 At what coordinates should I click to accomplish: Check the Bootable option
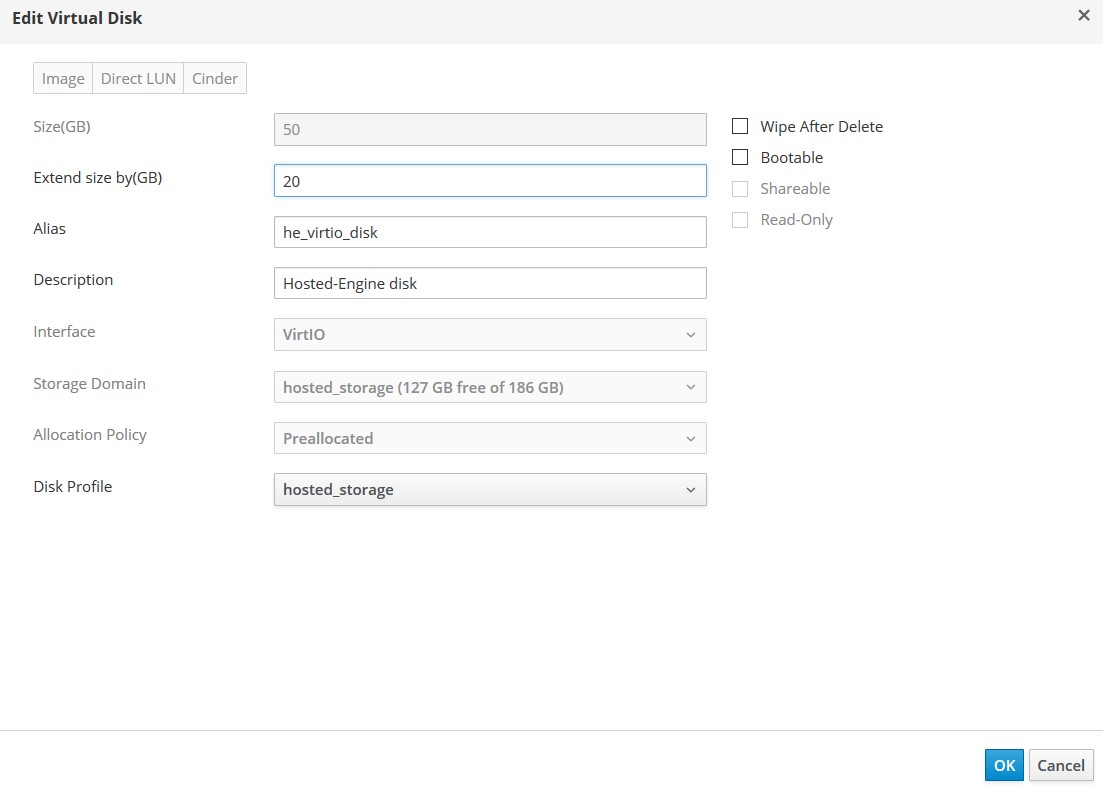tap(740, 158)
